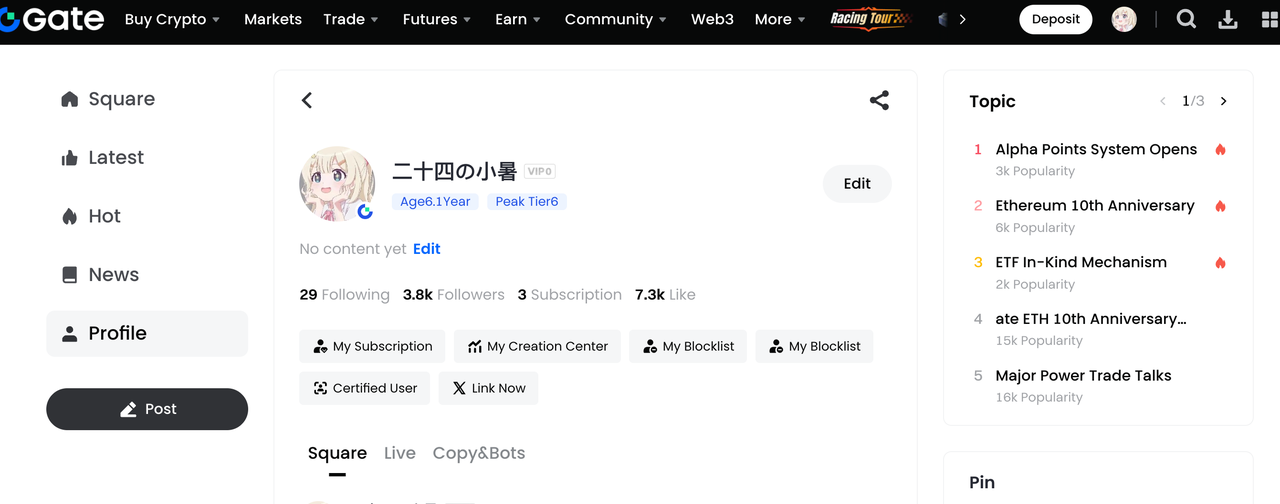This screenshot has width=1280, height=504.
Task: Open Ethereum 10th Anniversary topic
Action: pyautogui.click(x=1094, y=205)
